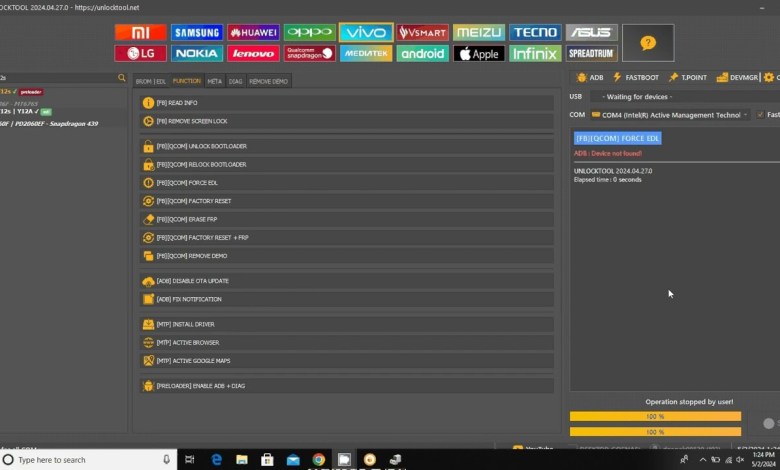Screen dimensions: 780x470
Task: Click the Qualcomm Snapdragon brand tile
Action: tap(310, 54)
